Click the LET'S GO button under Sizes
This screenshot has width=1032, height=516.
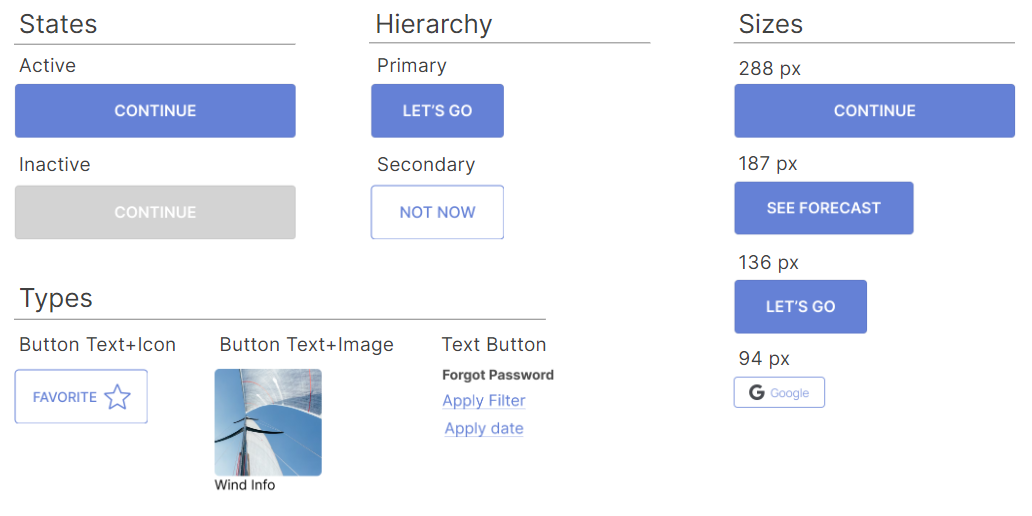pyautogui.click(x=800, y=307)
